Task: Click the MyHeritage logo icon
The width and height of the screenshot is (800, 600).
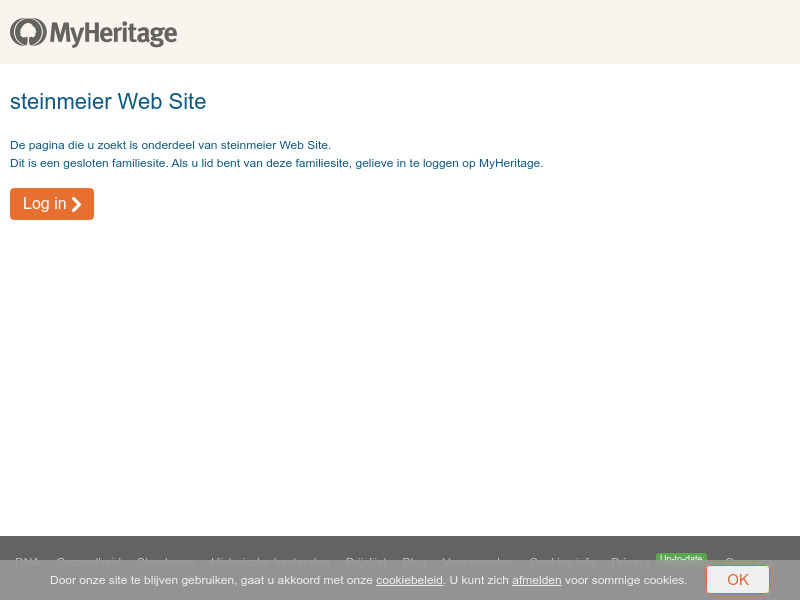Action: (x=28, y=32)
